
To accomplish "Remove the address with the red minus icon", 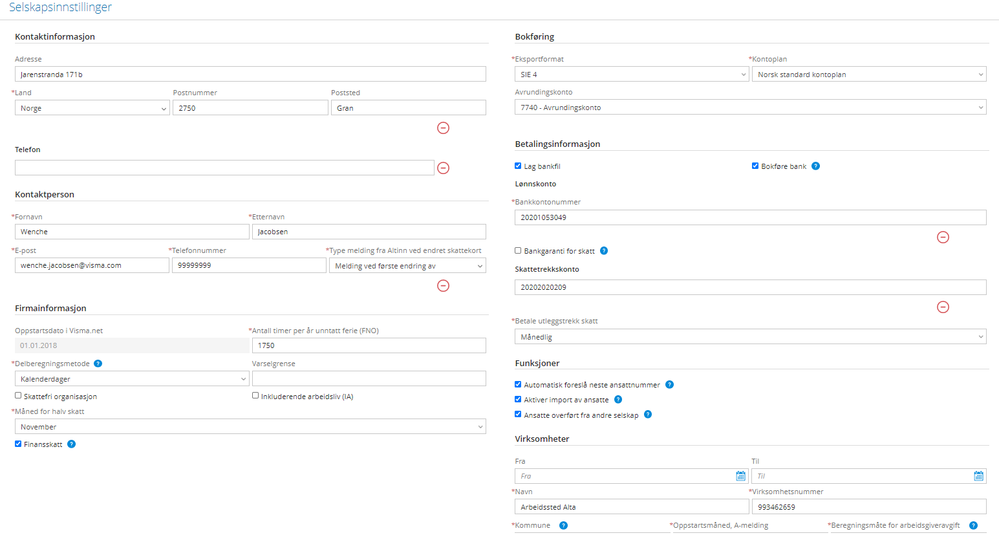I will [x=443, y=128].
